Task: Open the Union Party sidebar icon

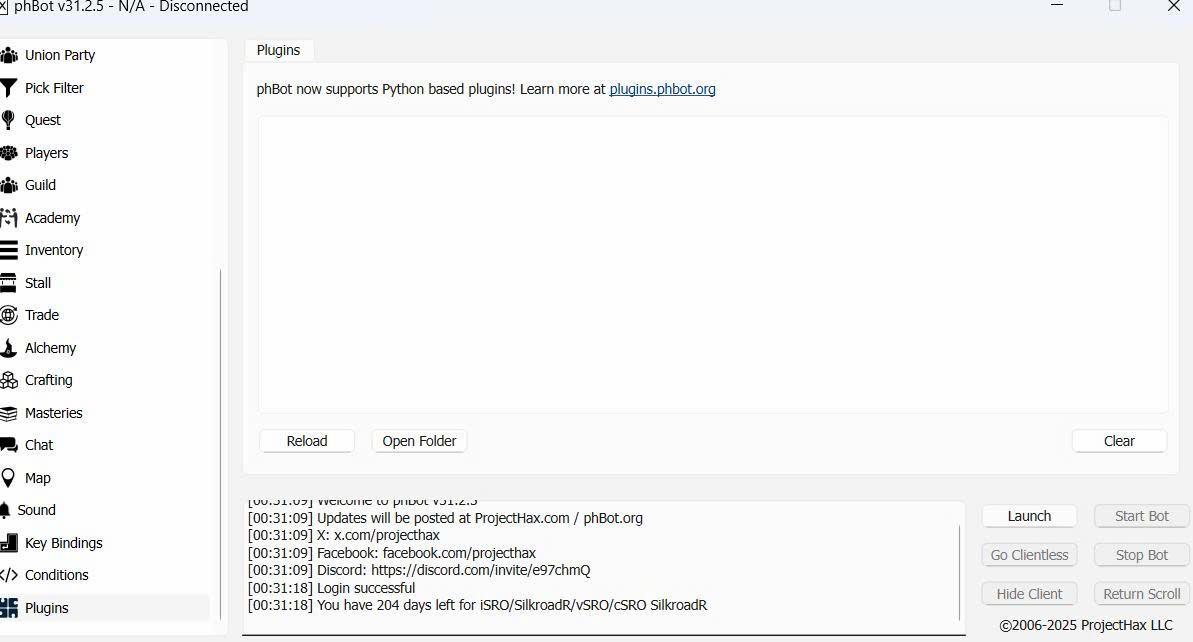Action: coord(9,55)
